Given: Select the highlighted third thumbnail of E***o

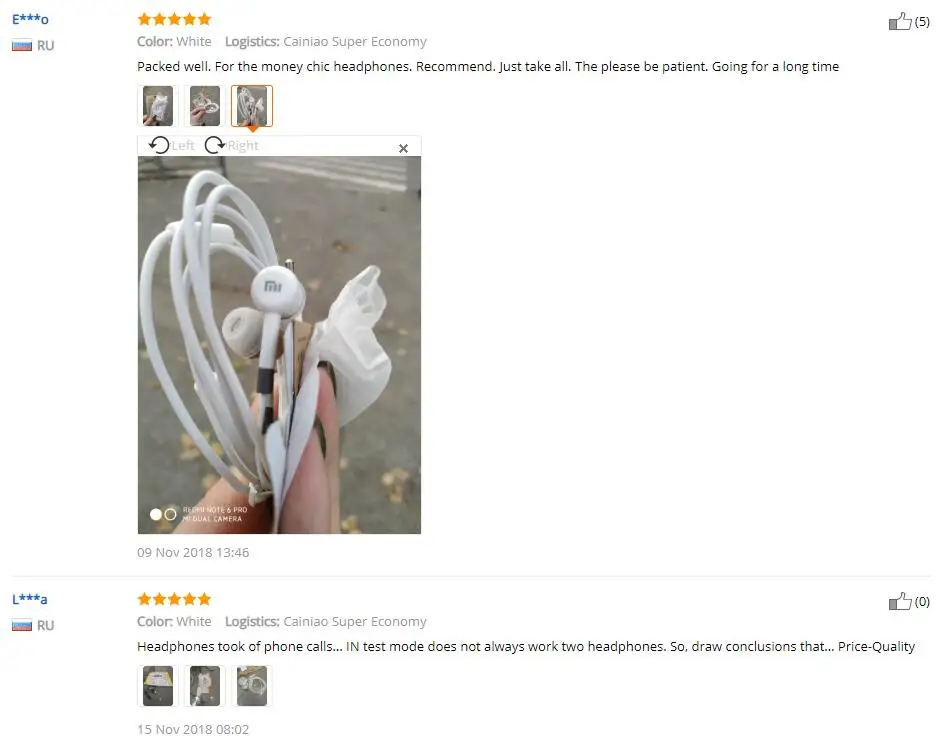Looking at the screenshot, I should [252, 106].
